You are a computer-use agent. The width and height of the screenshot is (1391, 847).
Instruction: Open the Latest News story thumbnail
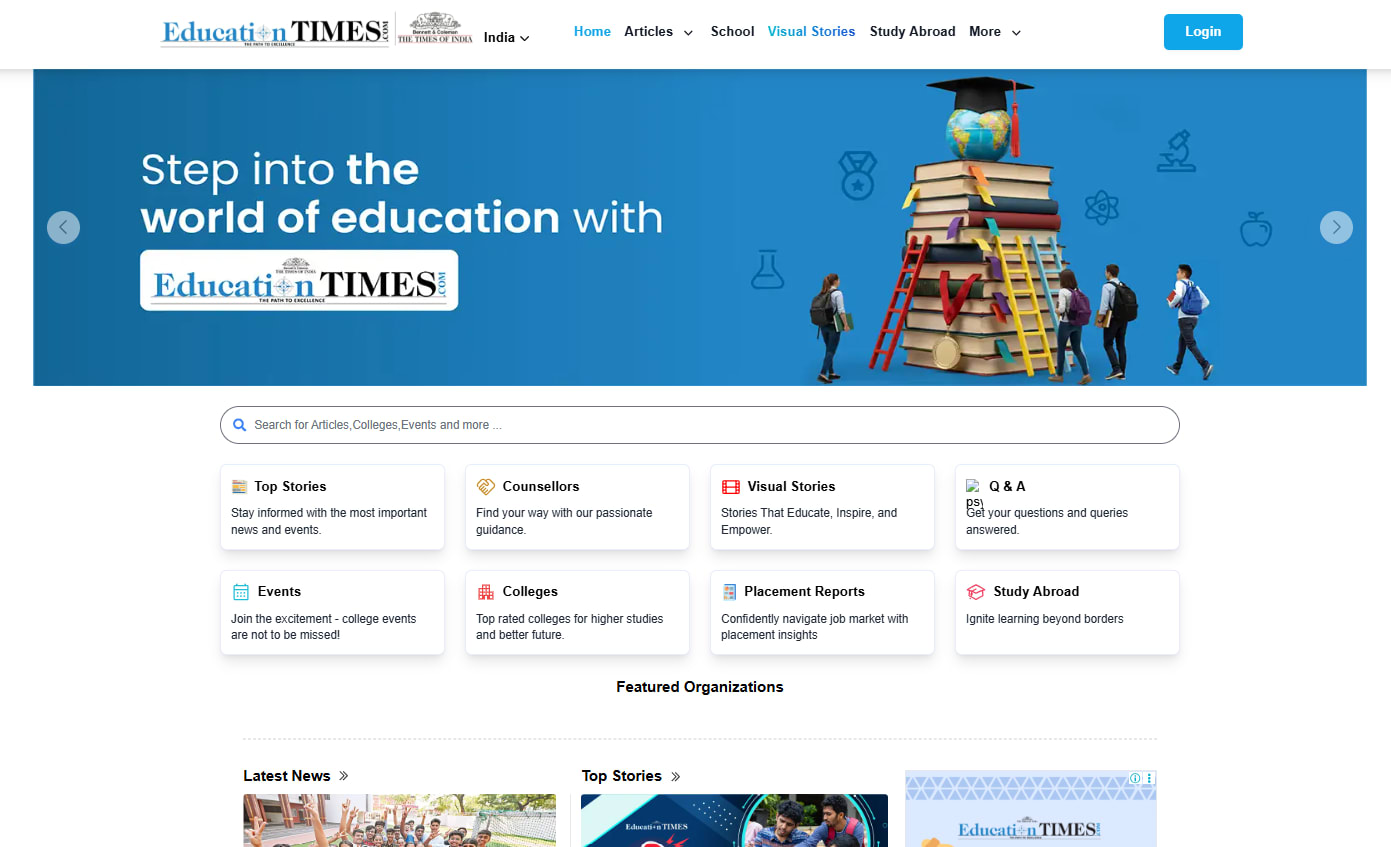[x=399, y=821]
